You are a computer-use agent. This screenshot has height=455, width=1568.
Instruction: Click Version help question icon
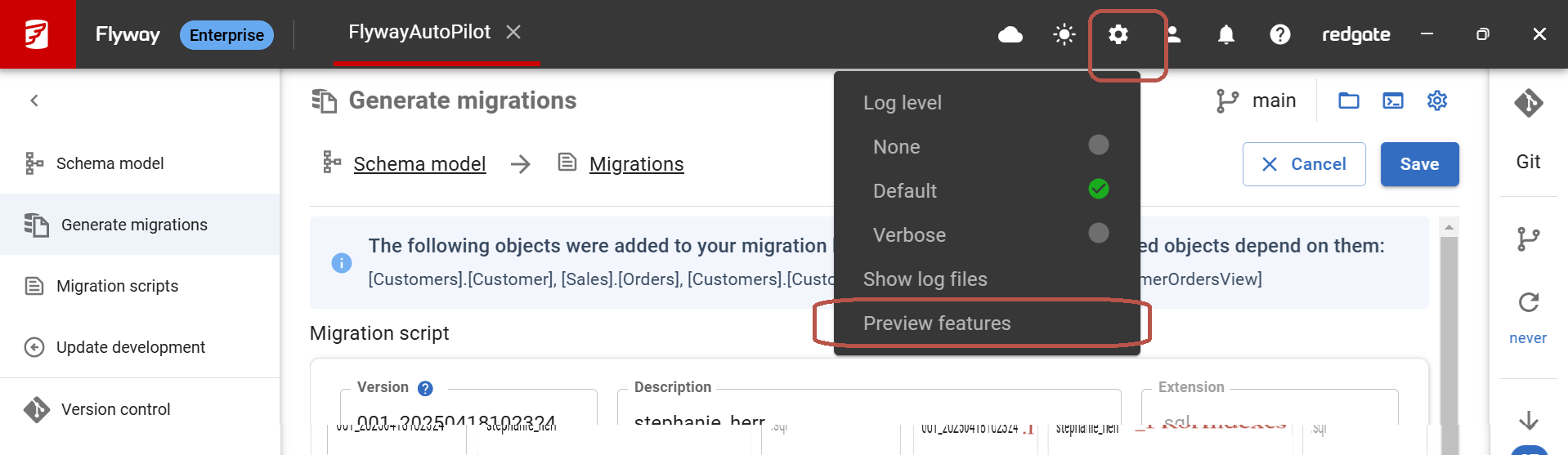(x=425, y=388)
